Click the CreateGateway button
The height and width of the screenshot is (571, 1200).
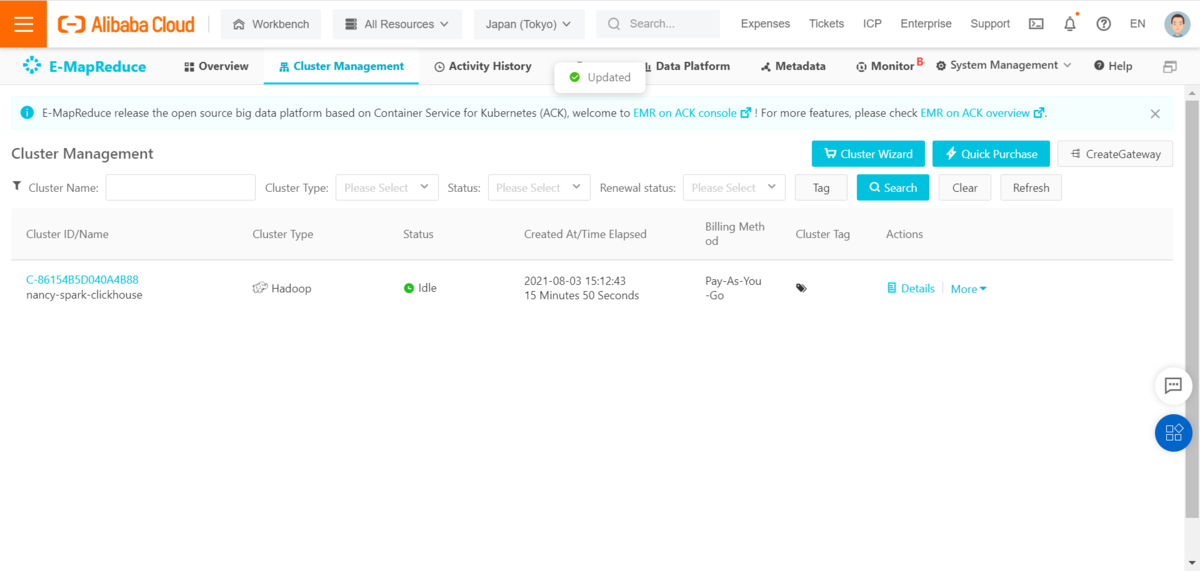[x=1115, y=154]
